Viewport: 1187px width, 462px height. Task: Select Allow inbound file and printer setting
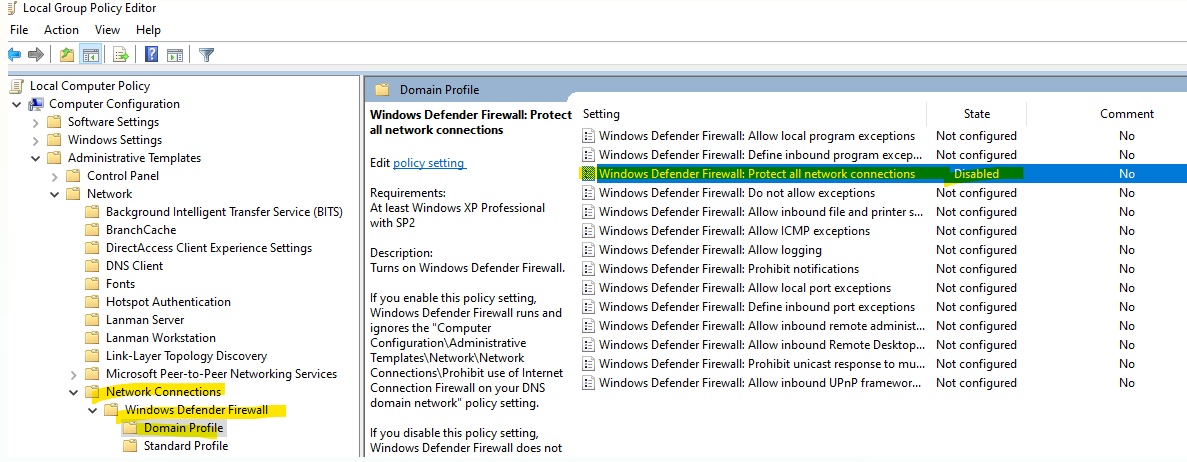coord(761,212)
